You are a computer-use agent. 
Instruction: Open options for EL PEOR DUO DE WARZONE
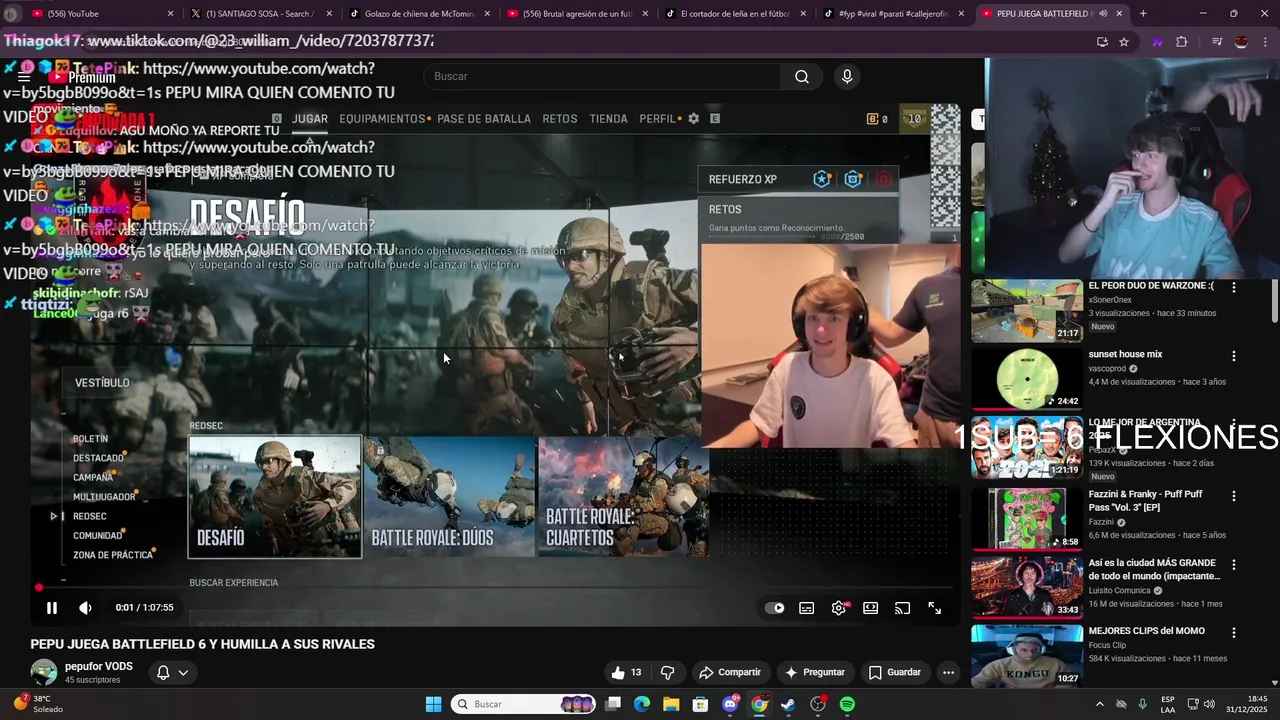pos(1233,287)
